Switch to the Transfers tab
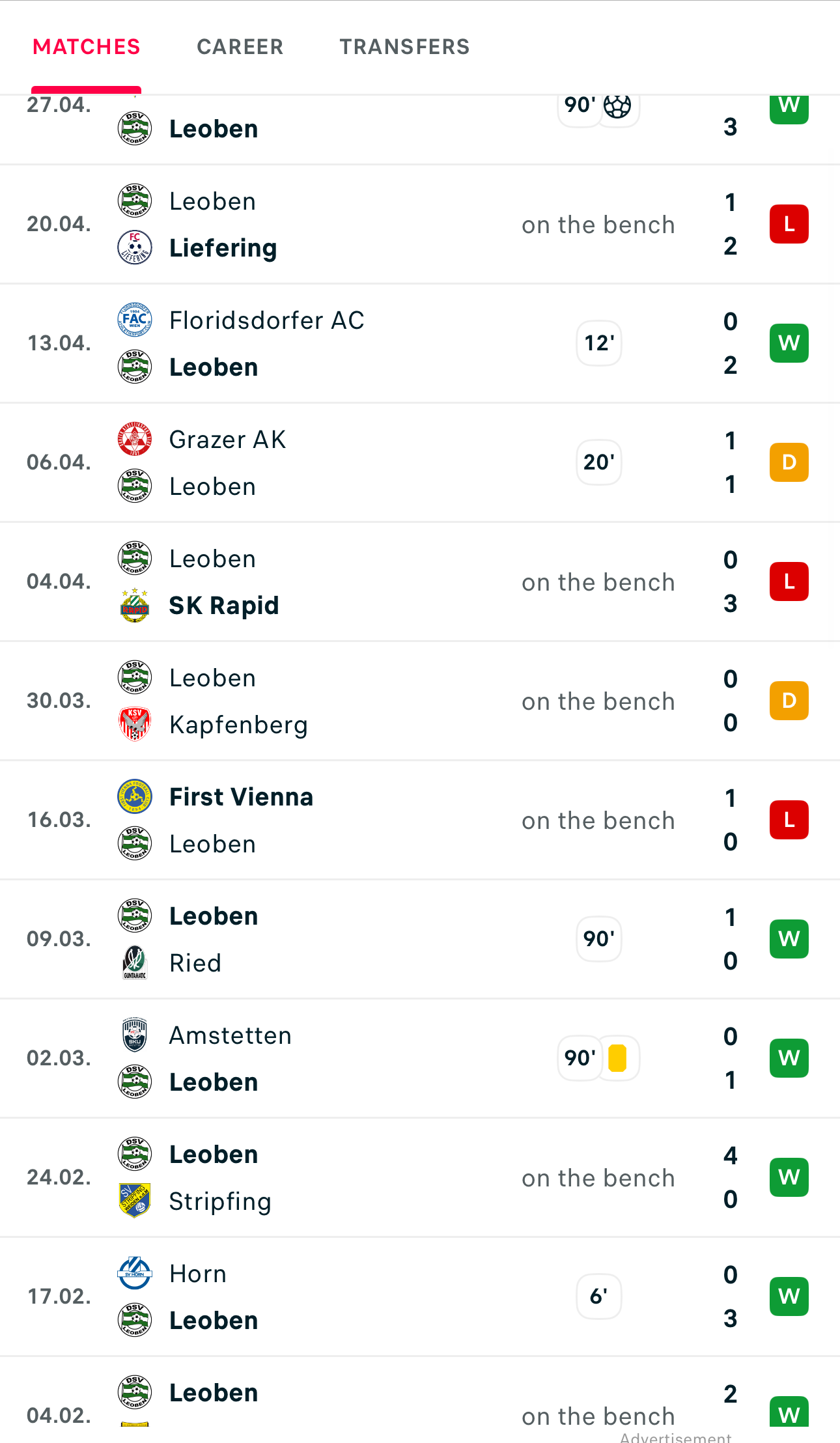The width and height of the screenshot is (840, 1443). (x=404, y=47)
